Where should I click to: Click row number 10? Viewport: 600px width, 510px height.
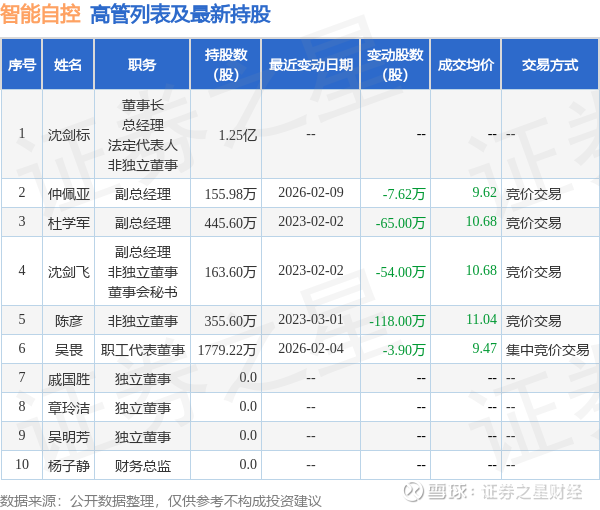22,464
